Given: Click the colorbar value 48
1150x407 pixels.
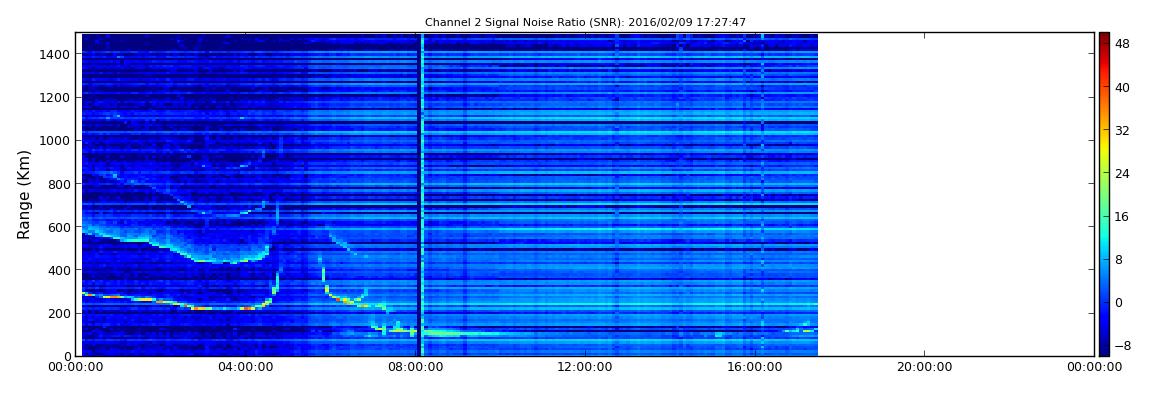Looking at the screenshot, I should (x=1122, y=45).
